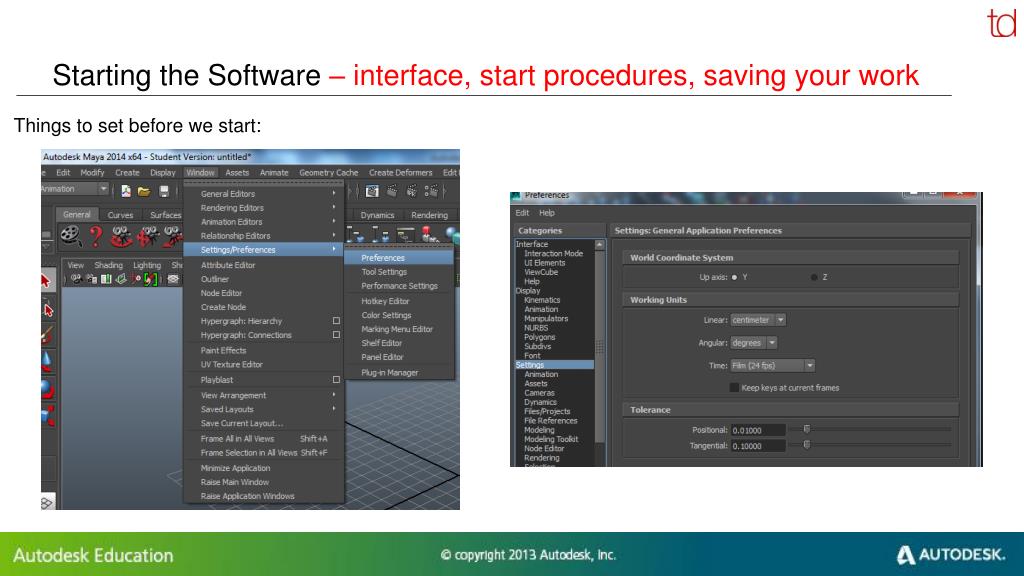Screen dimensions: 1024x576
Task: Toggle Keep keys at current frames checkbox
Action: (734, 388)
